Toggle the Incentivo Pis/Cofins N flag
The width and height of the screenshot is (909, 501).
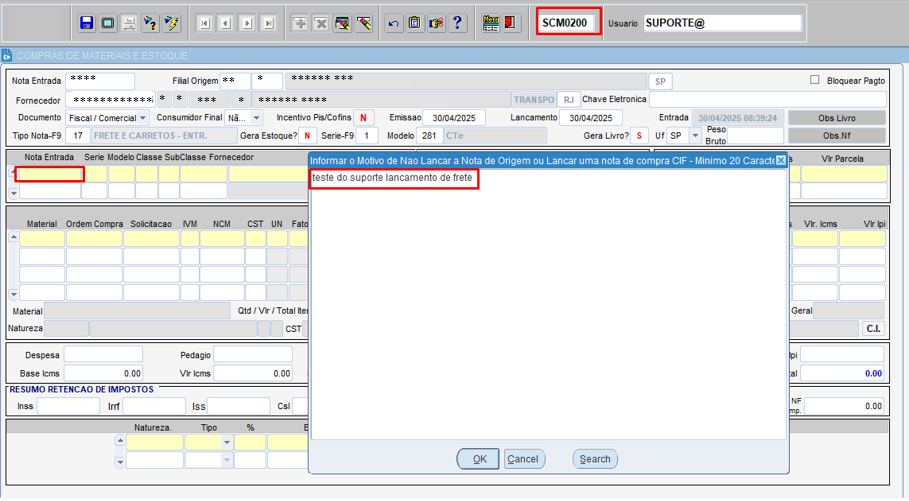365,118
